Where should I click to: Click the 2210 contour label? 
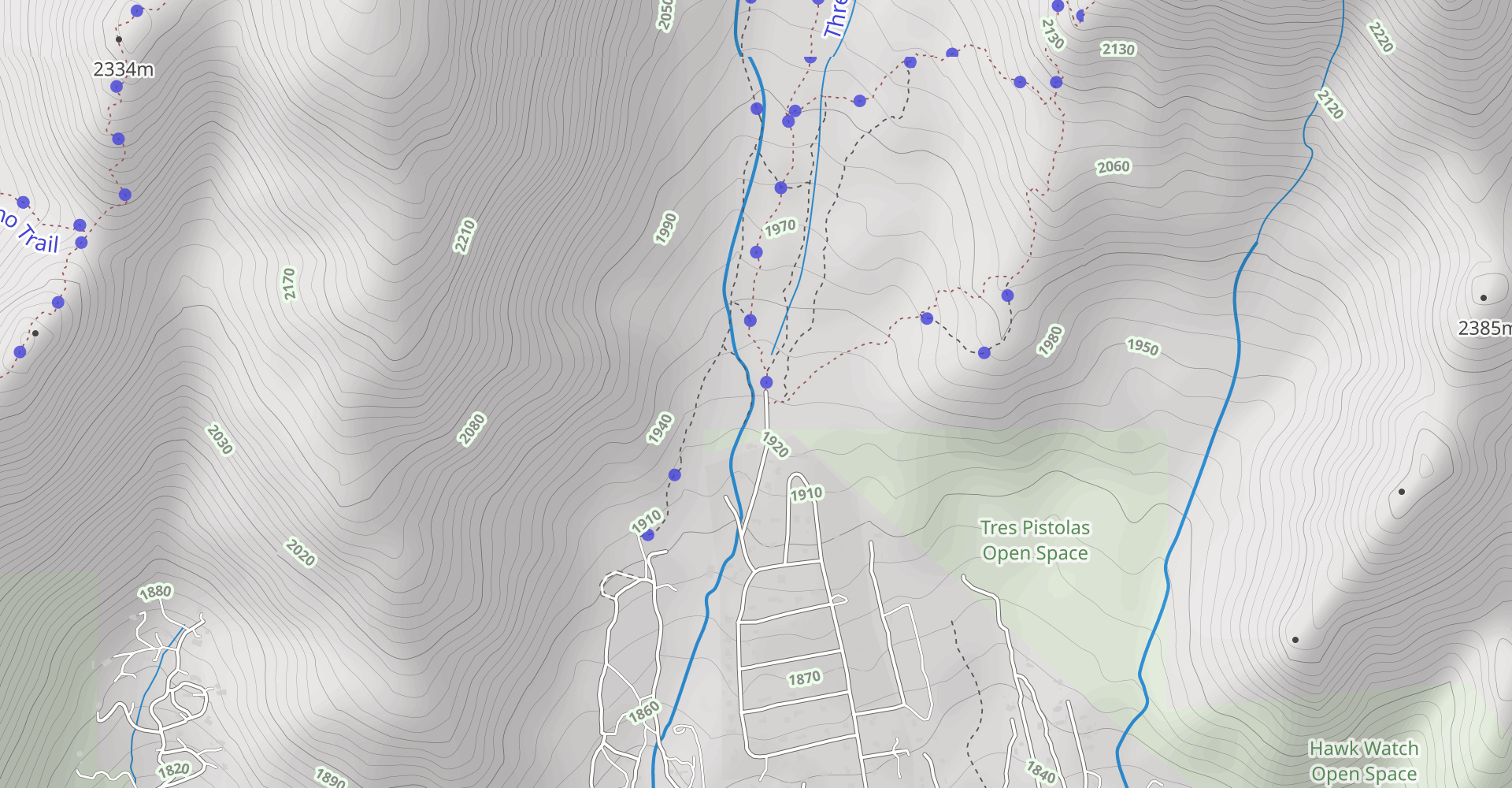pos(465,236)
